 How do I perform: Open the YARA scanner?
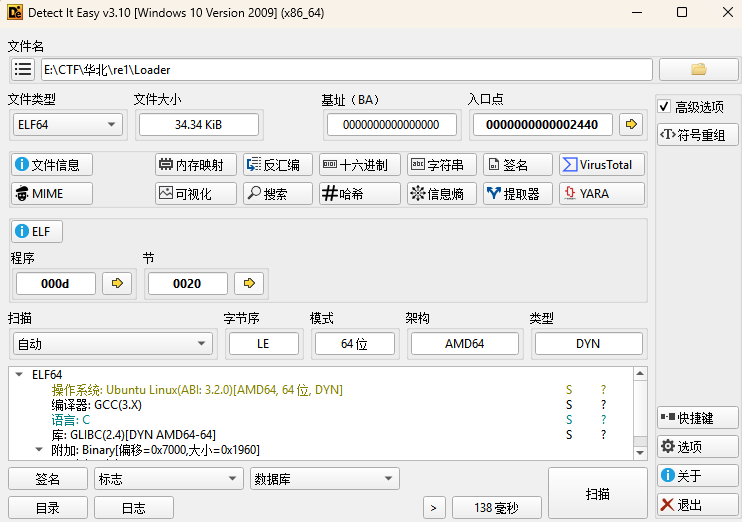601,194
